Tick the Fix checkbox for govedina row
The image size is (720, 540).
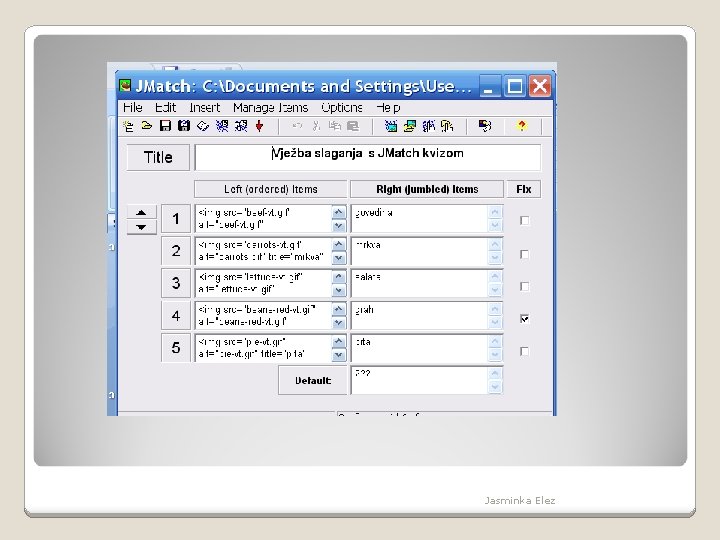click(524, 221)
